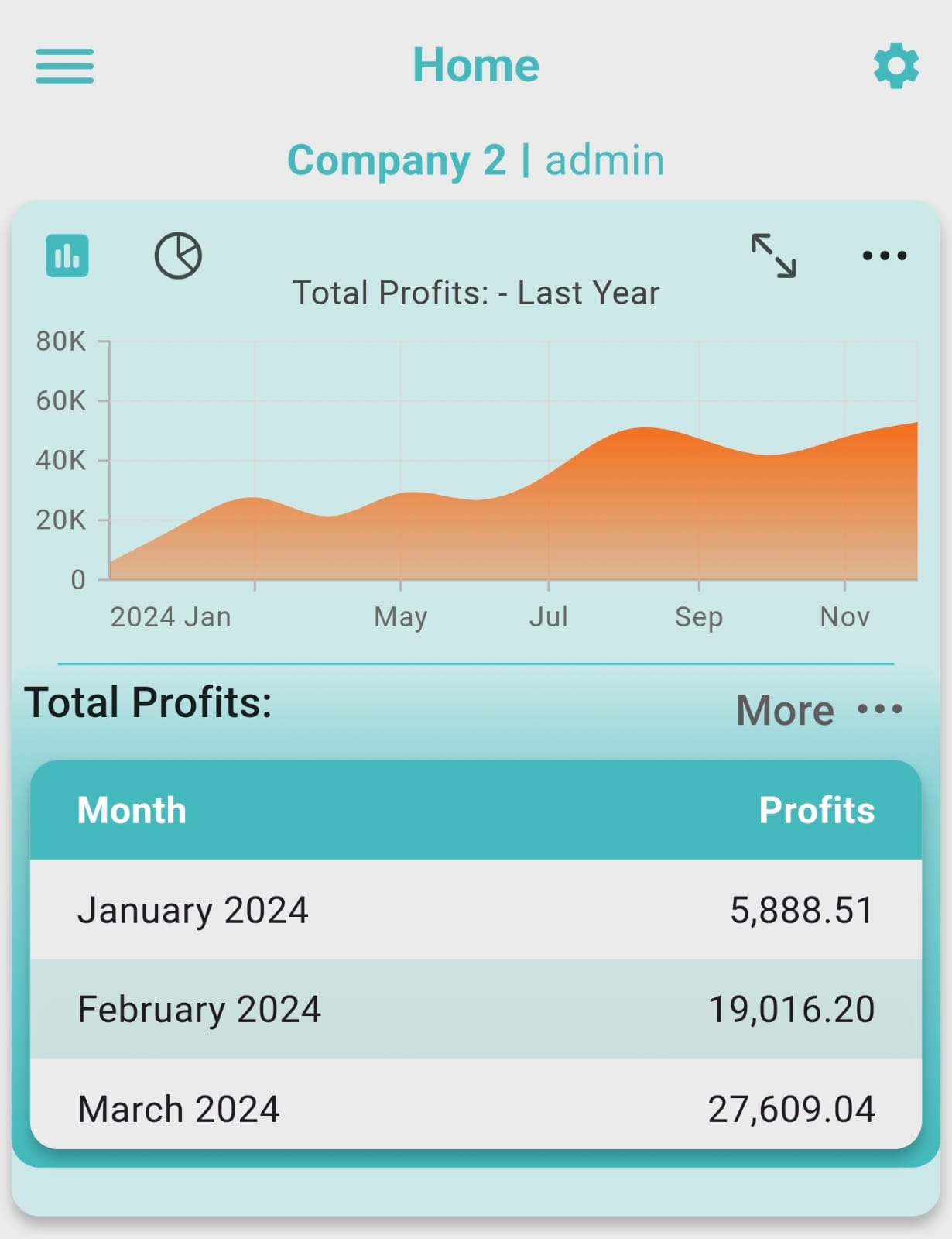Image resolution: width=952 pixels, height=1239 pixels.
Task: Open settings via the gear icon
Action: coord(896,66)
